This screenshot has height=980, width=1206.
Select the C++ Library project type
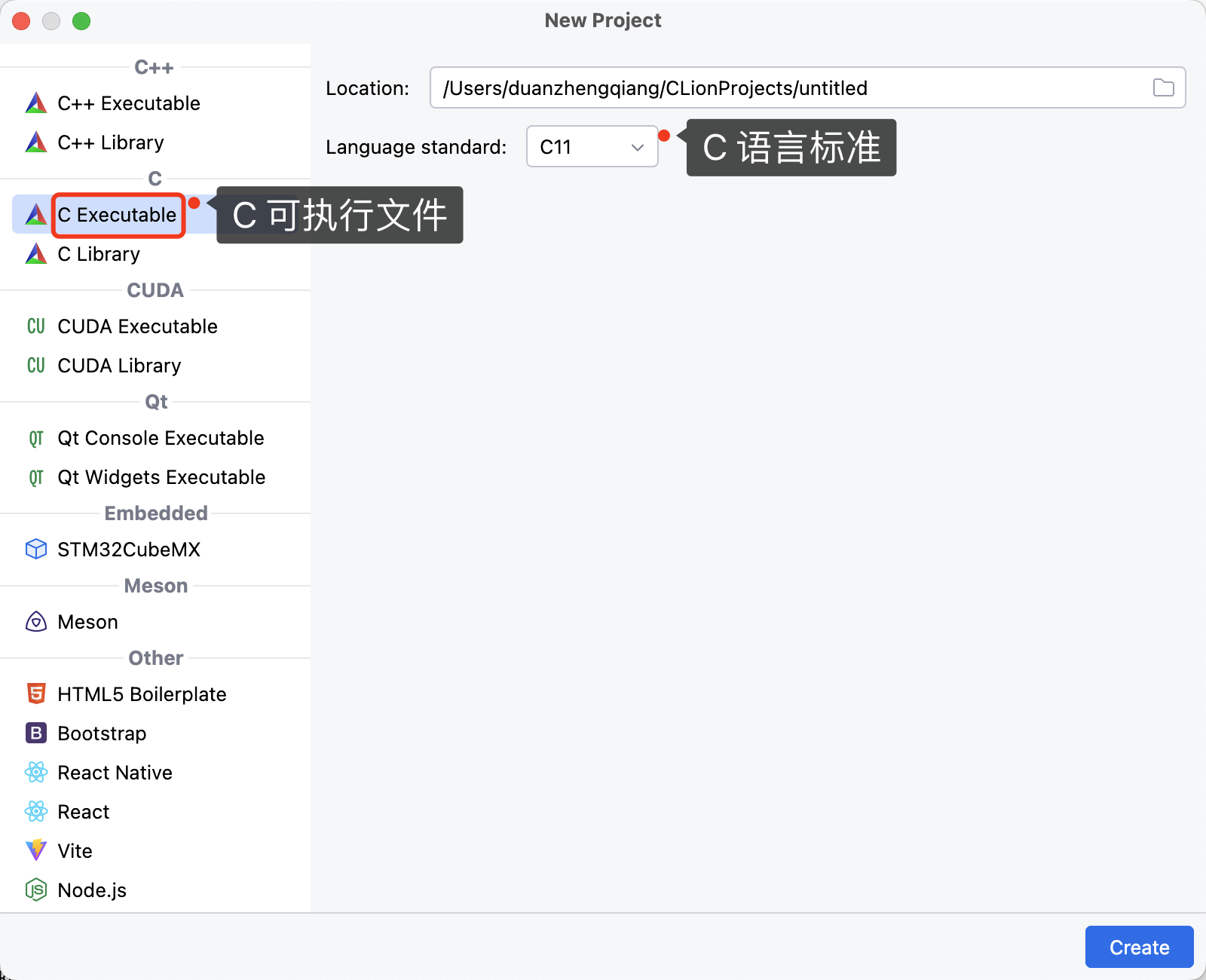111,142
